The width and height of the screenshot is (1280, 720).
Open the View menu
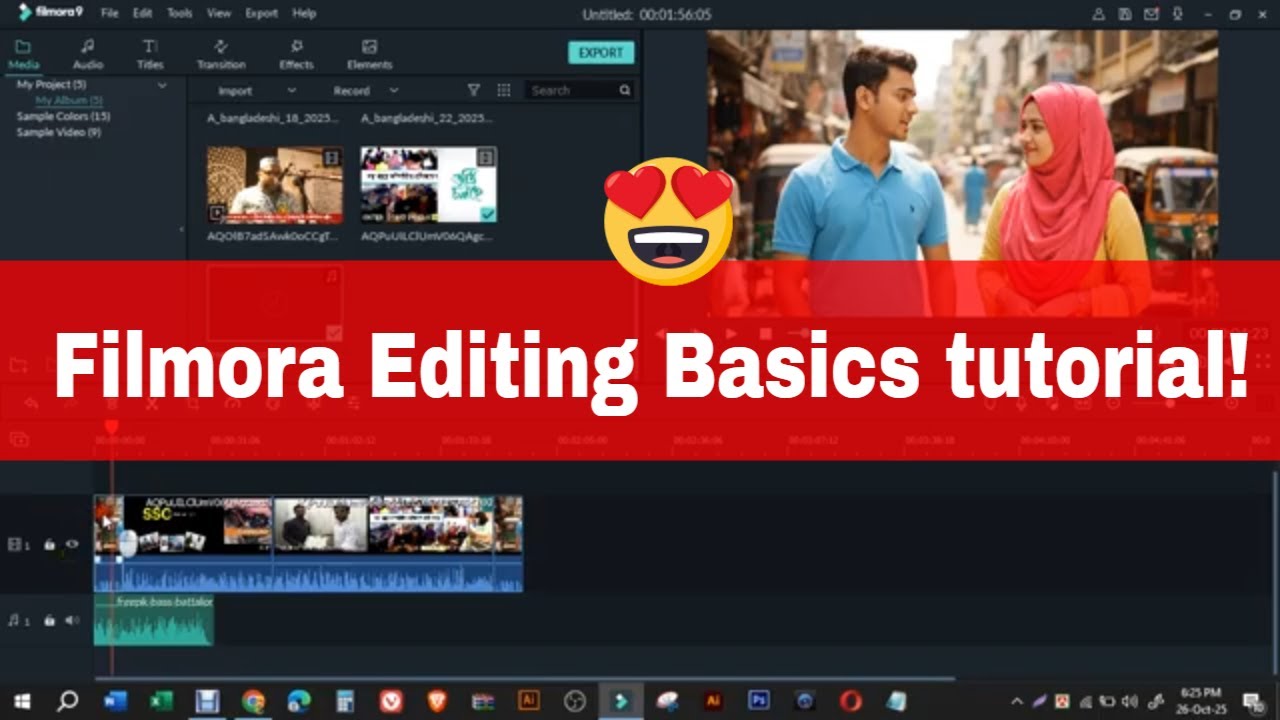click(x=219, y=13)
